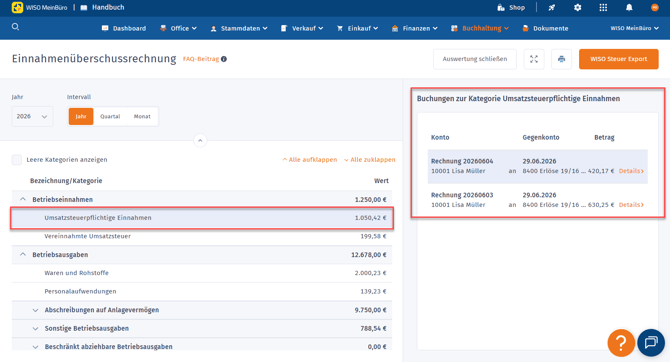This screenshot has width=670, height=362.
Task: Click Alle aufklappen link
Action: [x=310, y=159]
